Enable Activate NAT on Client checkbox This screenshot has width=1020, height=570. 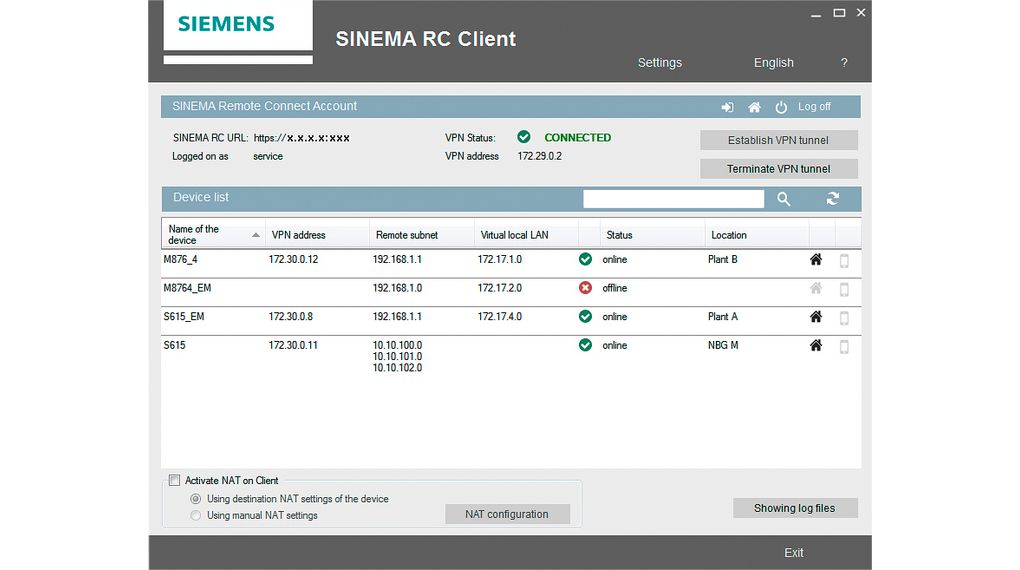[174, 480]
